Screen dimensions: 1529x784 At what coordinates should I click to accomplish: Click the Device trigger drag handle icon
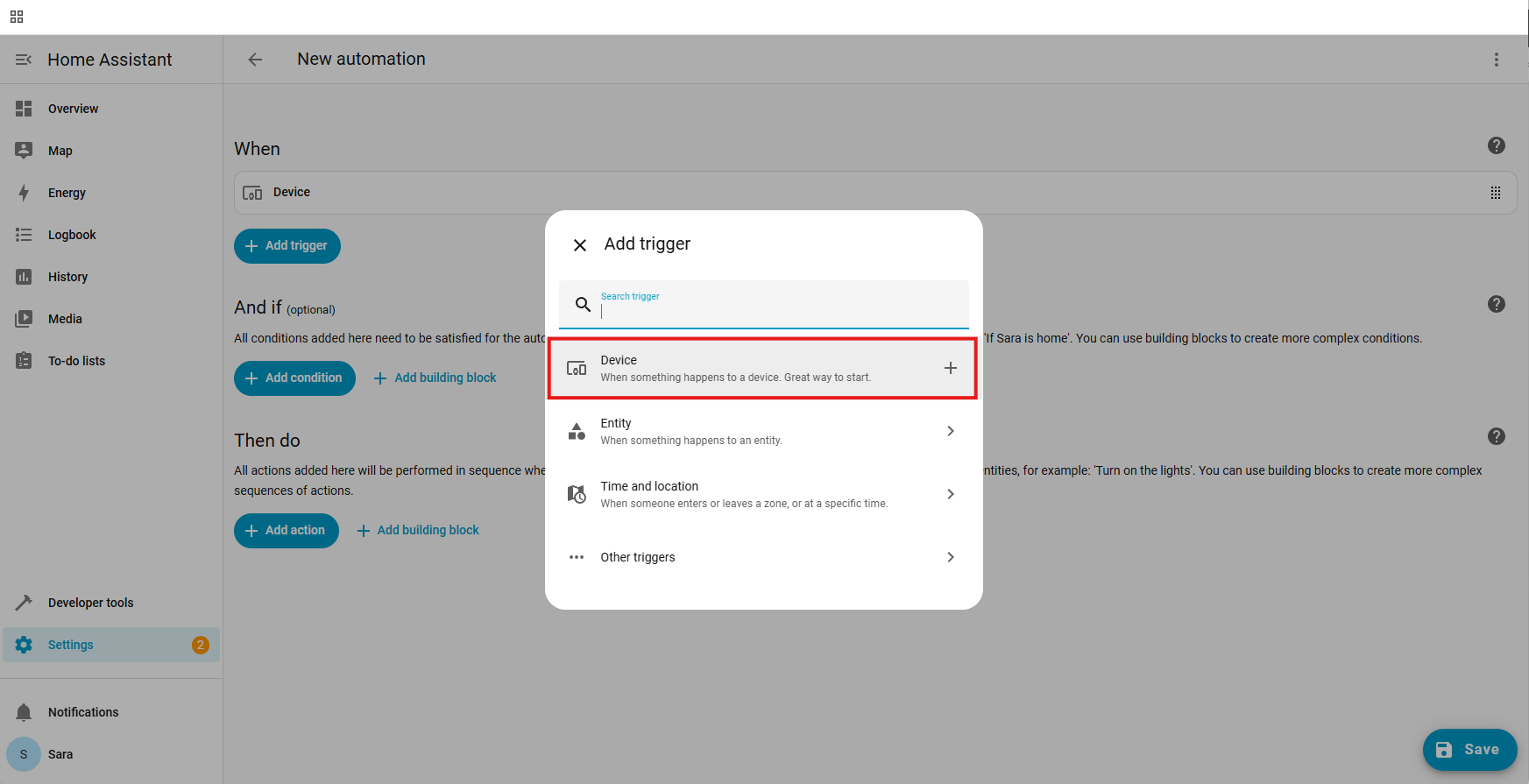point(1495,193)
